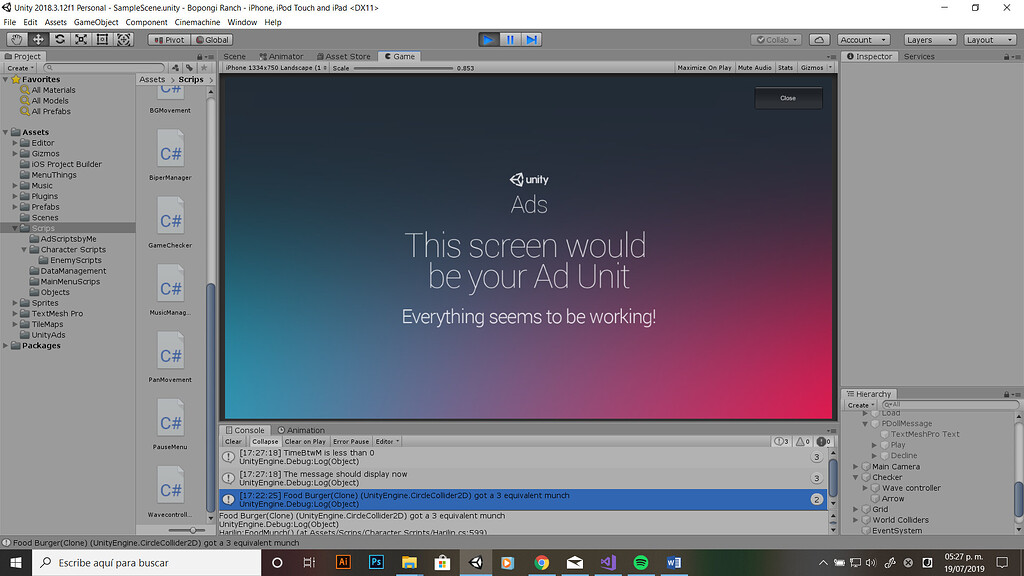Toggle Global coordinate space
This screenshot has height=576, width=1024.
(x=210, y=39)
